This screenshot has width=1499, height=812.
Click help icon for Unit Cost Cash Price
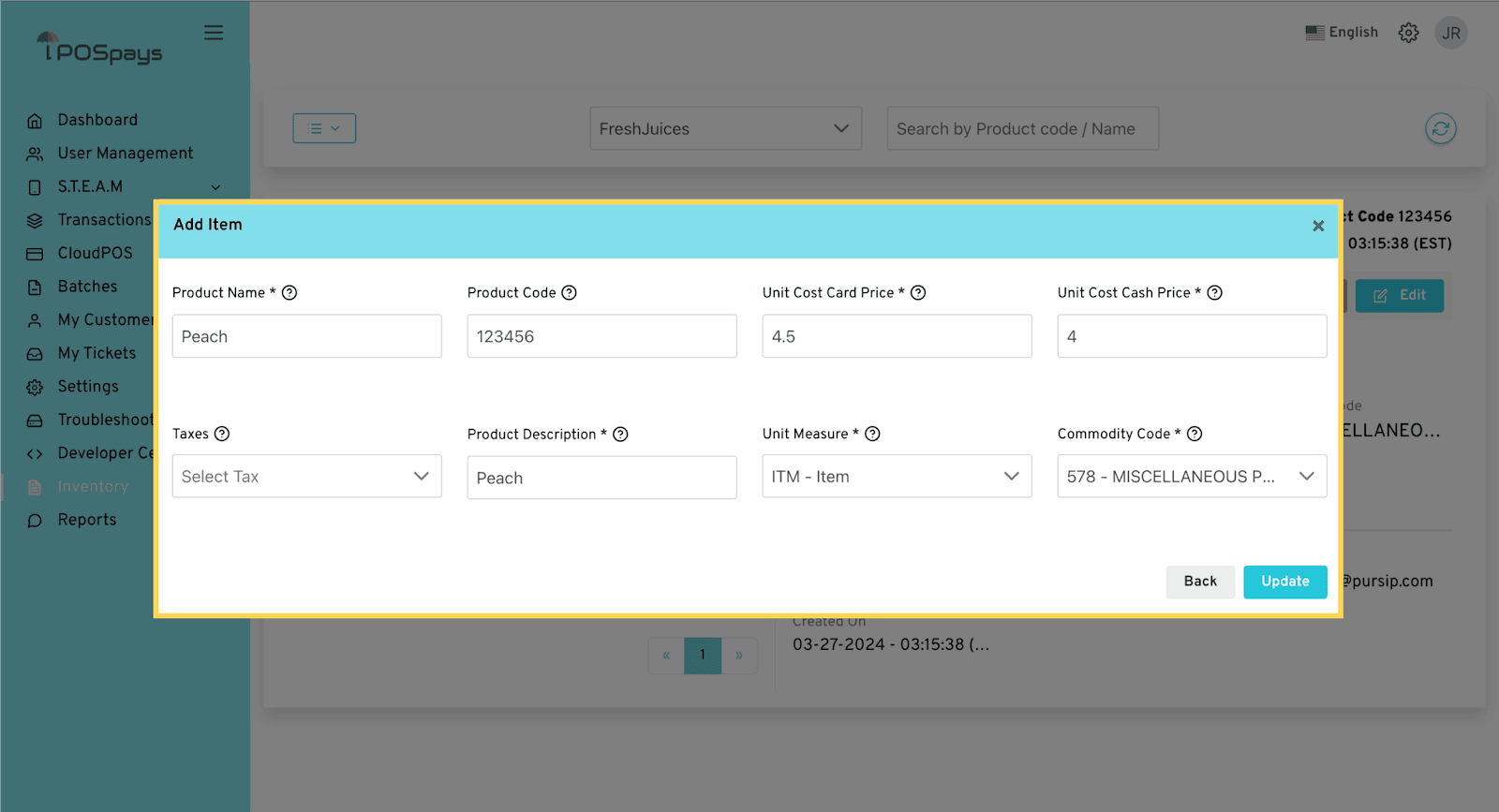point(1214,293)
